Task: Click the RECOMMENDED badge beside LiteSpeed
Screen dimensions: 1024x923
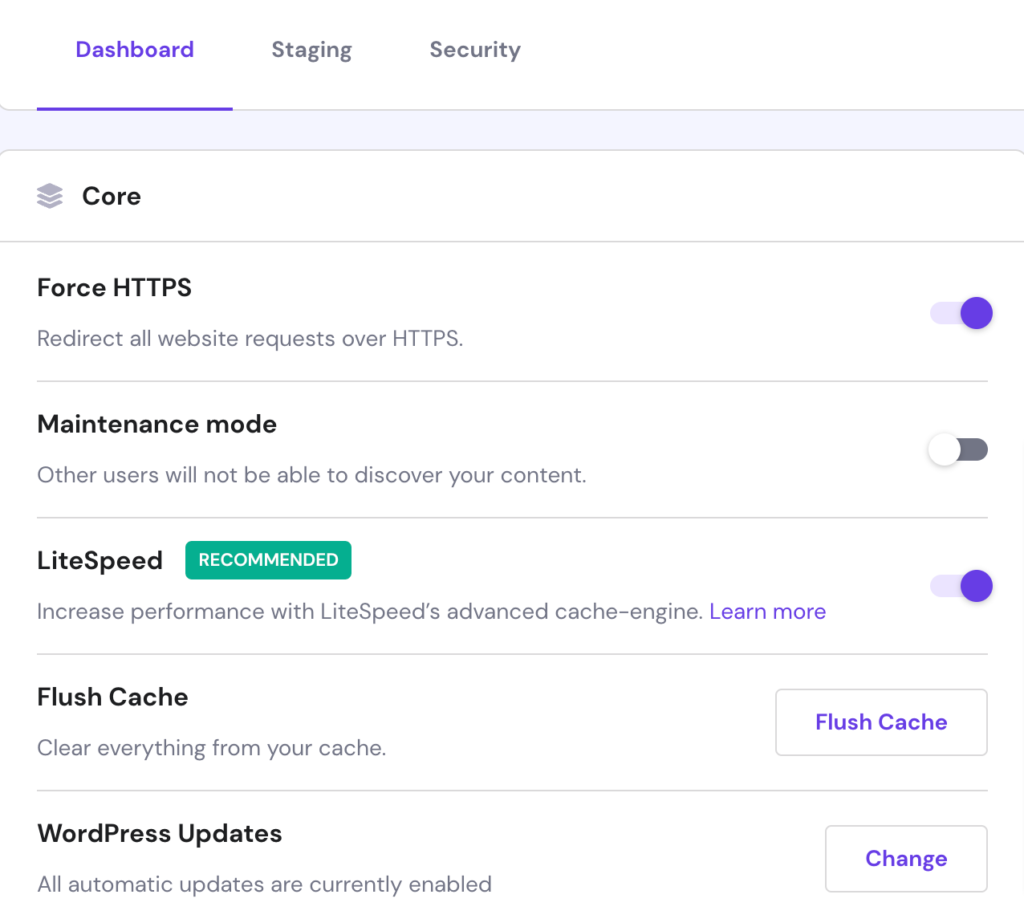Action: pos(268,560)
